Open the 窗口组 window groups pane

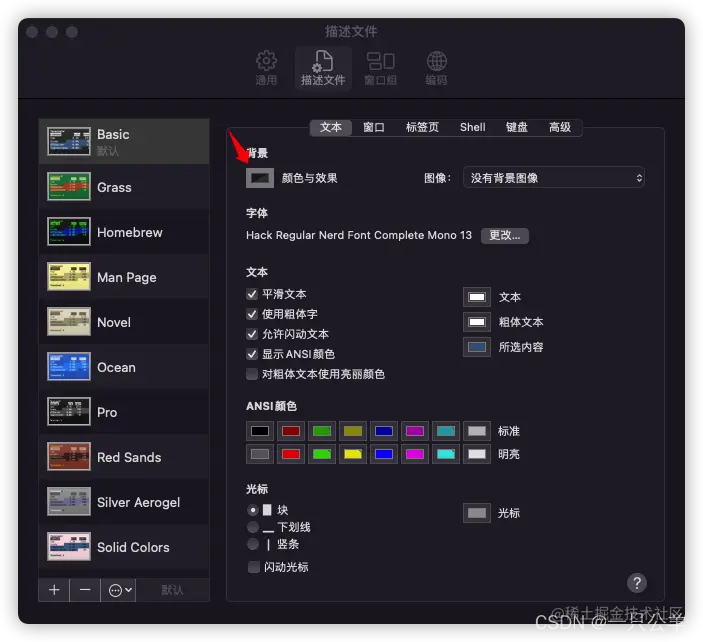tap(380, 68)
